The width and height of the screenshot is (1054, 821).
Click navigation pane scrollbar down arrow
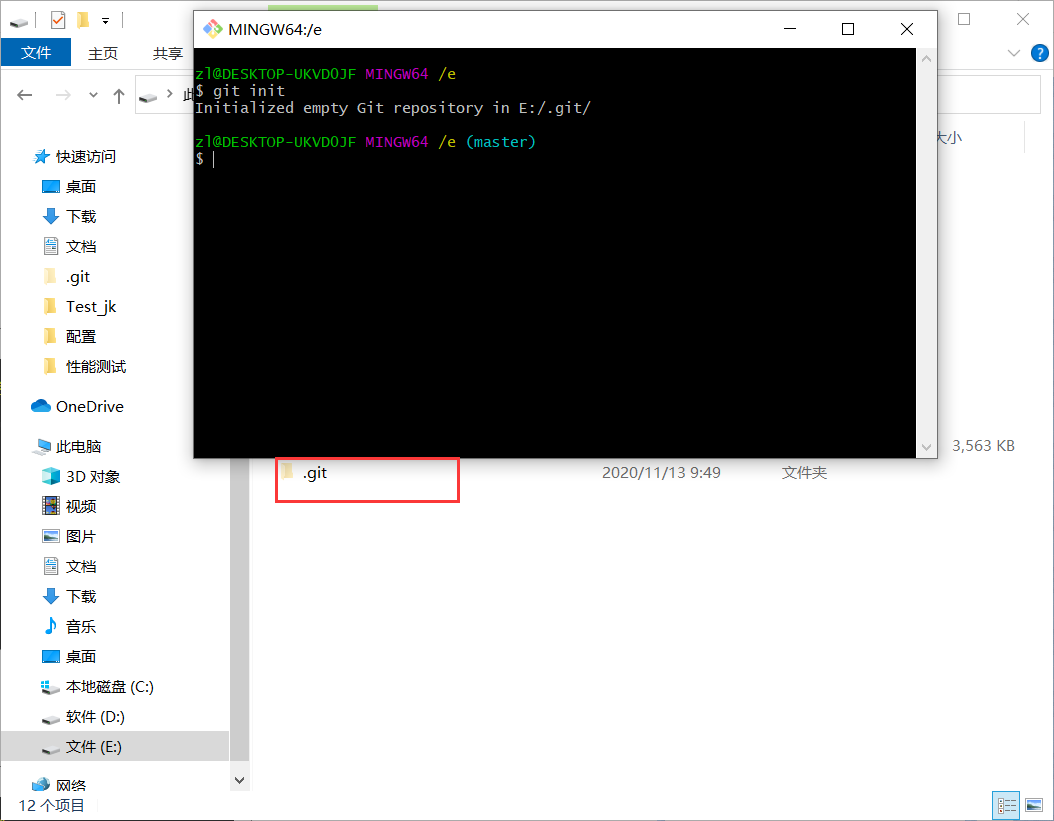[x=239, y=780]
